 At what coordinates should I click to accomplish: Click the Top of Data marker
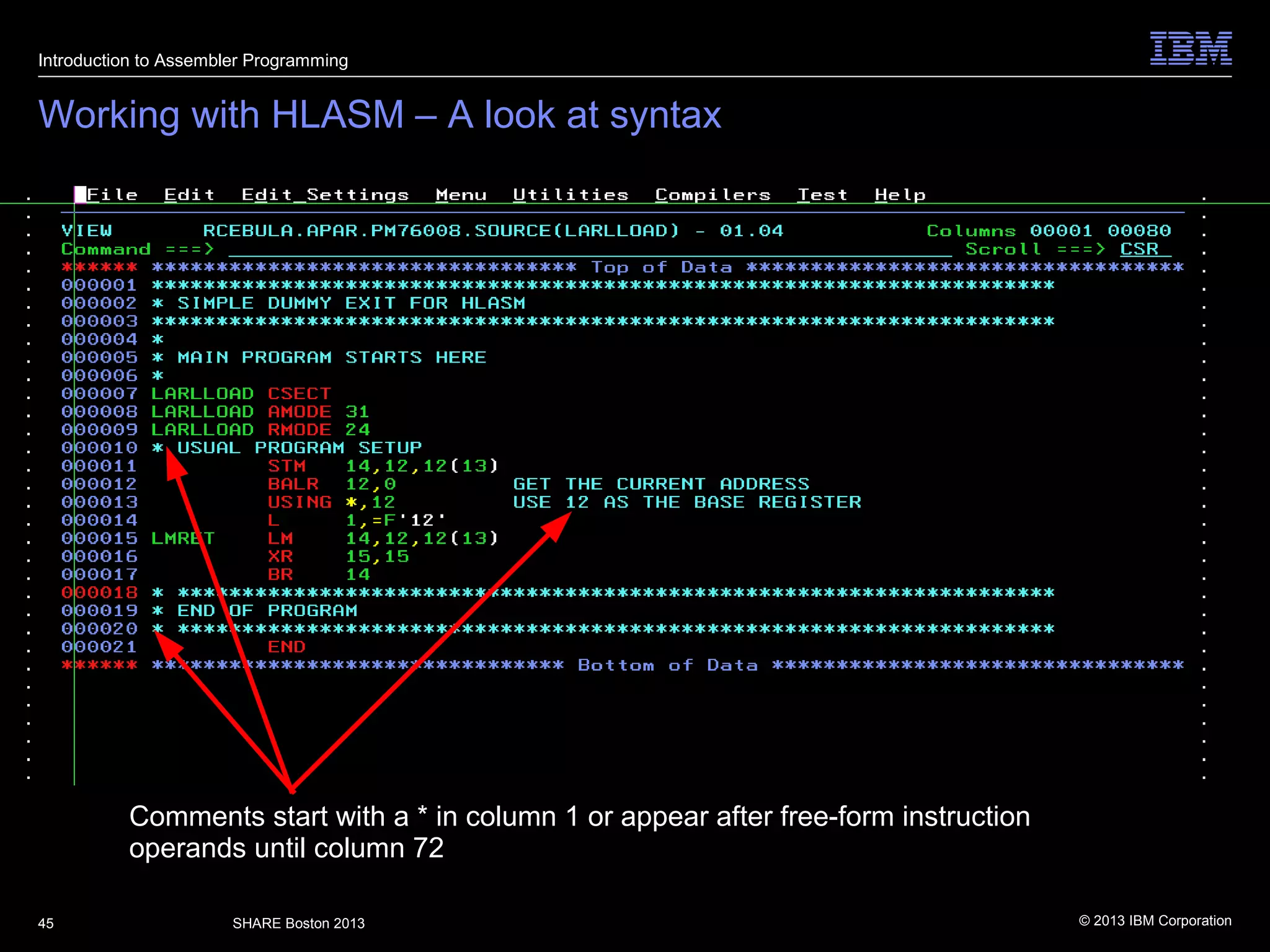[661, 267]
